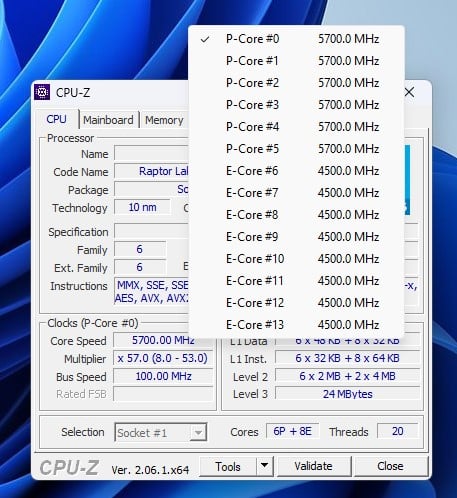
Task: Choose P-Core #3 clock entry
Action: pos(296,105)
